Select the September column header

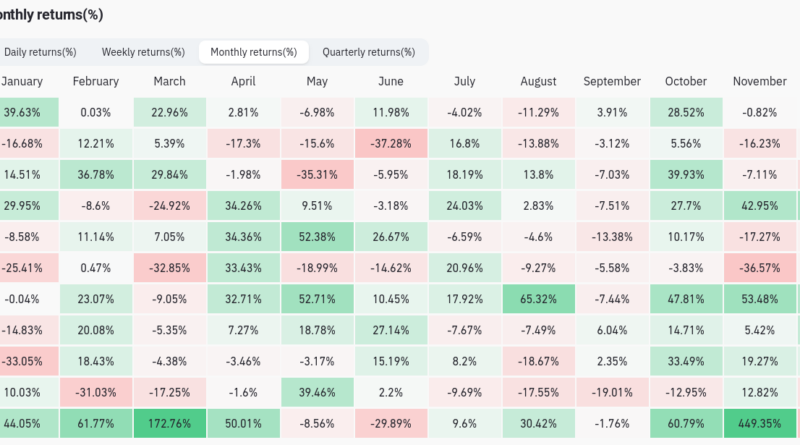612,82
